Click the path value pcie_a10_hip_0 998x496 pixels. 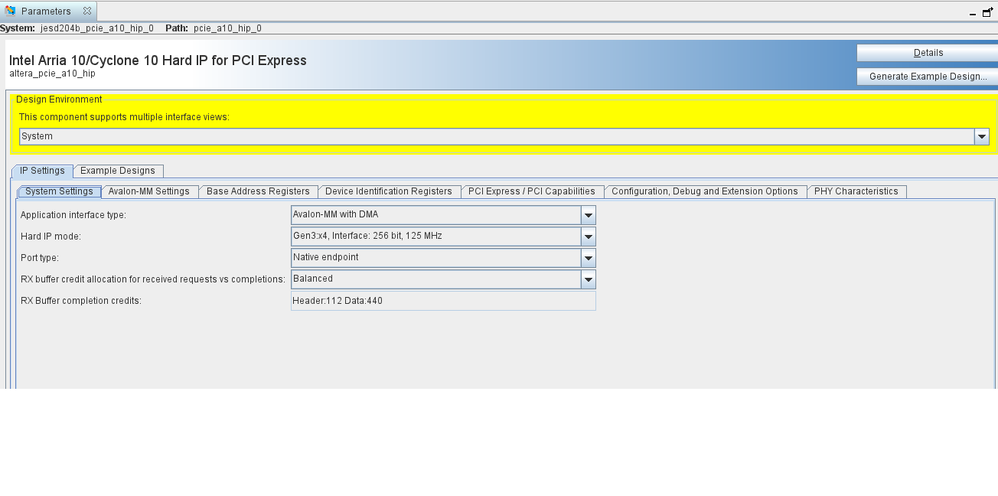pos(227,29)
